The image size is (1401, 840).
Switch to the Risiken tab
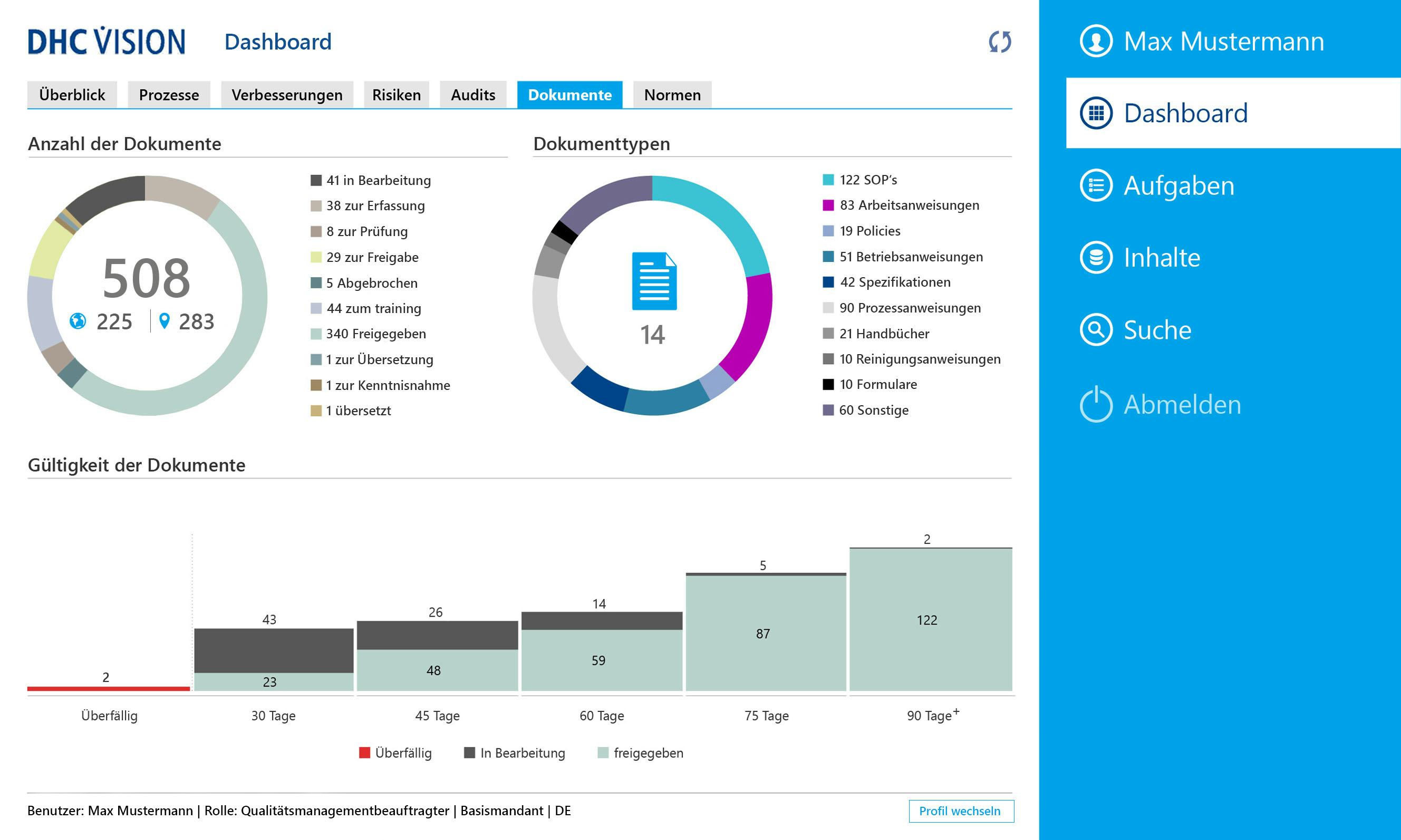(397, 94)
